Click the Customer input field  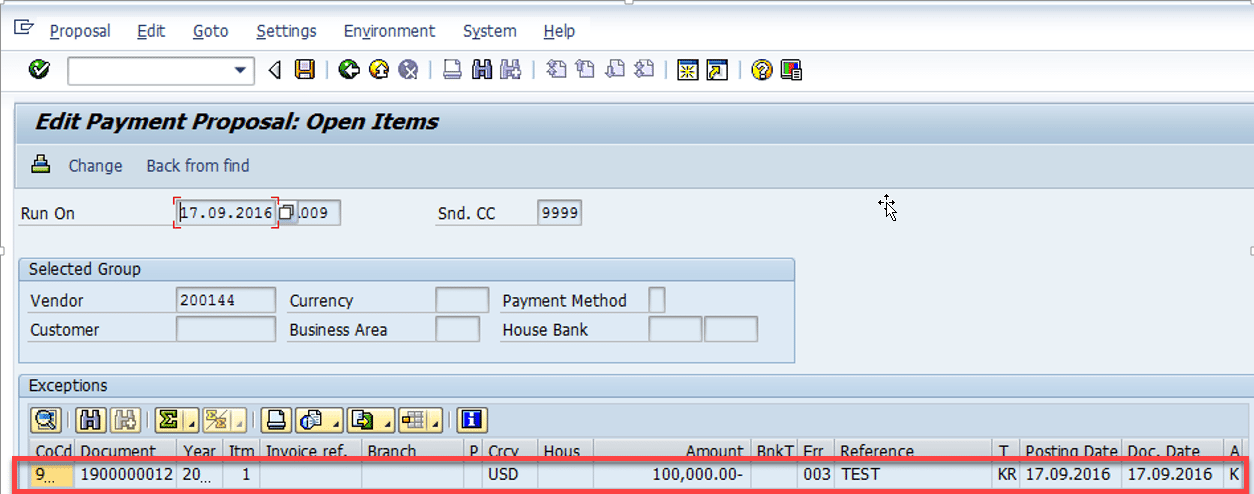pyautogui.click(x=225, y=329)
